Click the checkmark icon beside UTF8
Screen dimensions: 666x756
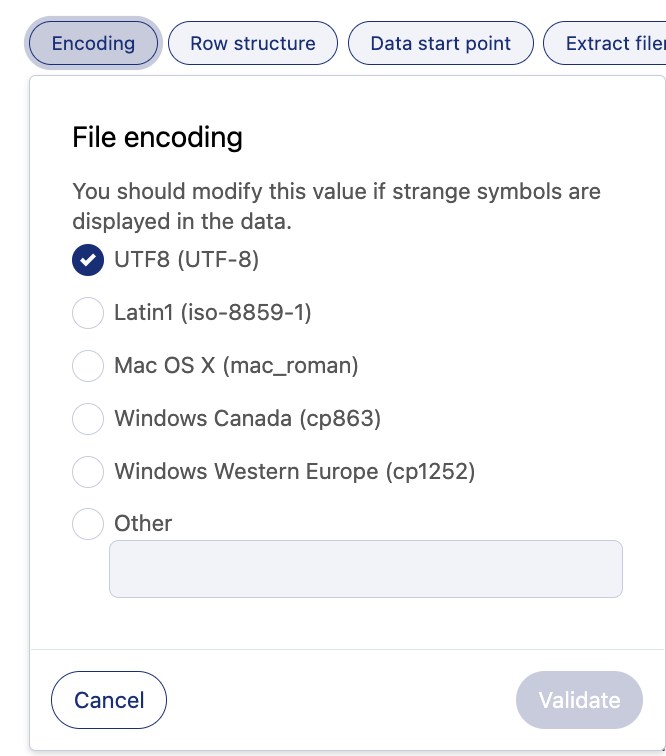point(88,261)
